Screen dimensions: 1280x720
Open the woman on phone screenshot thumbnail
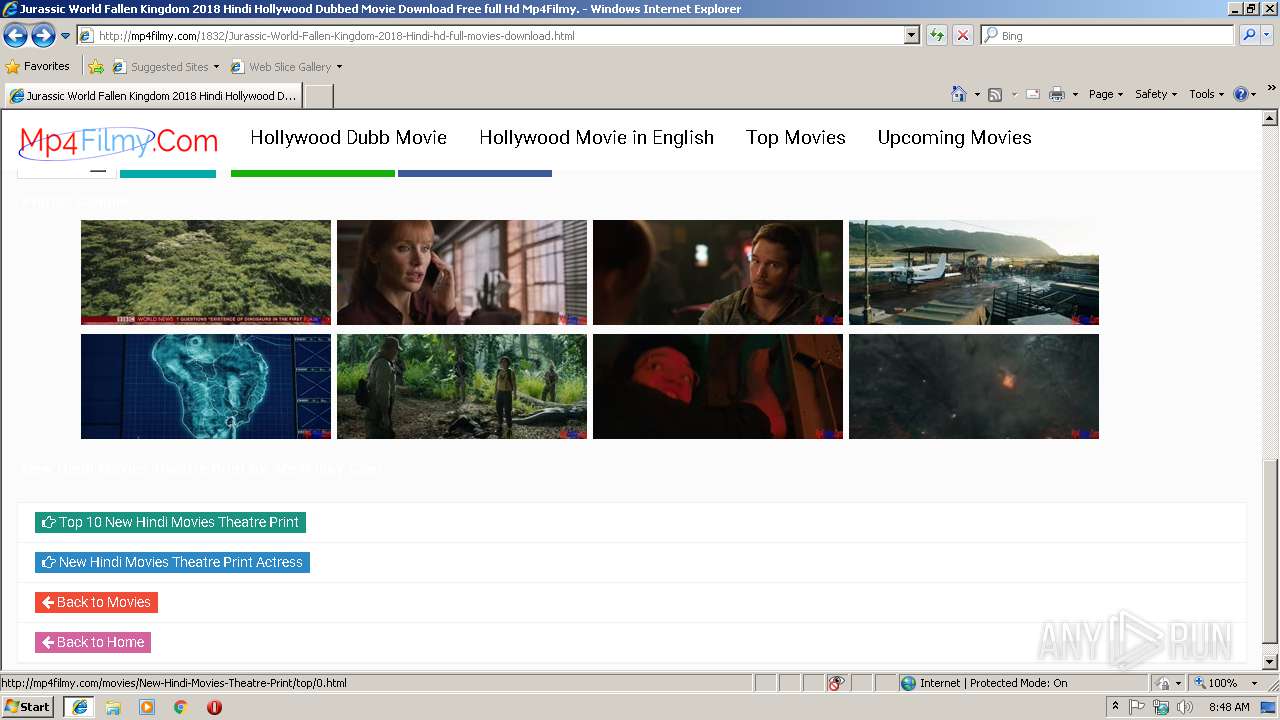462,273
